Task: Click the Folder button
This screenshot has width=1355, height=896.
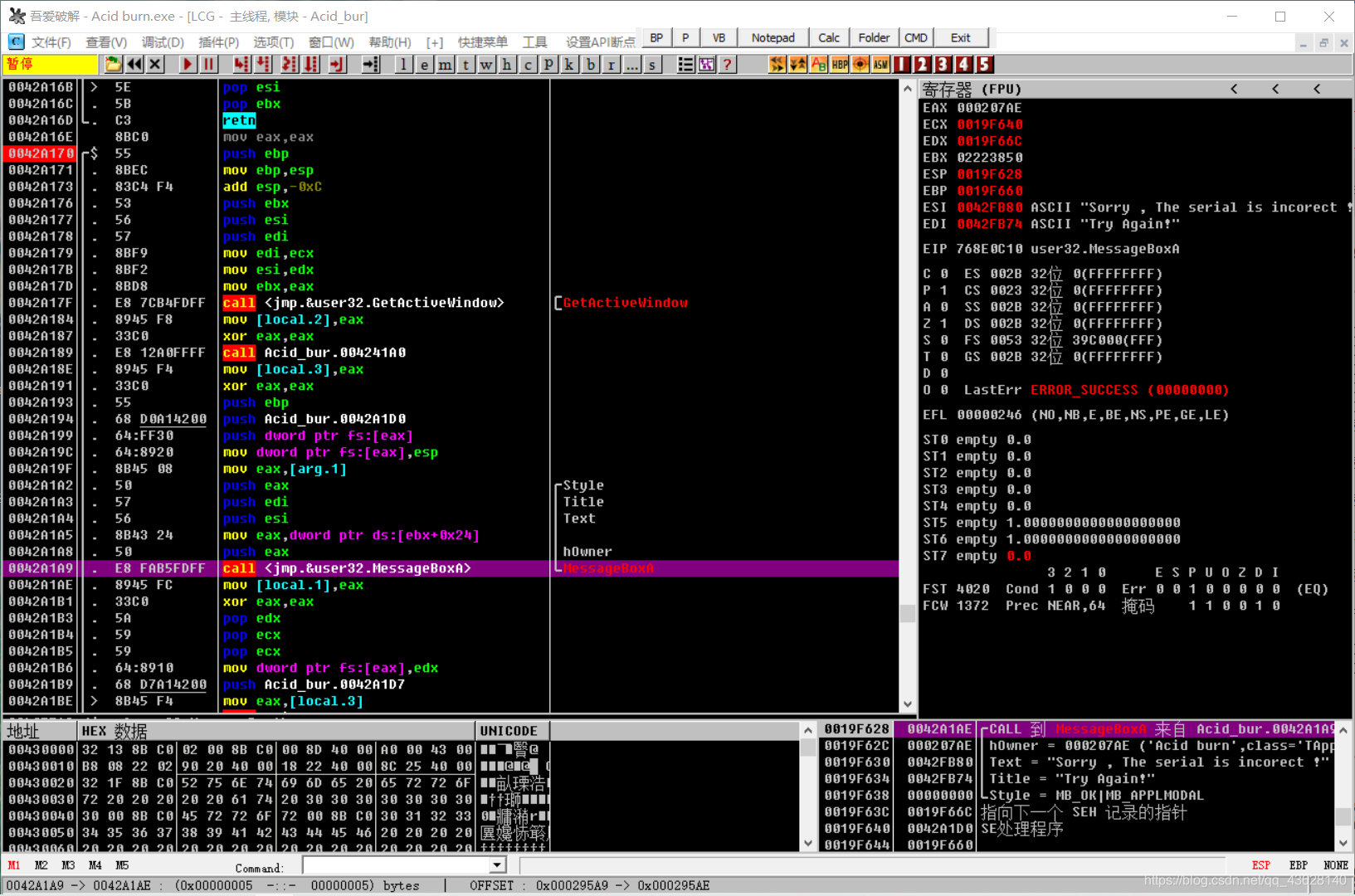Action: (x=874, y=37)
